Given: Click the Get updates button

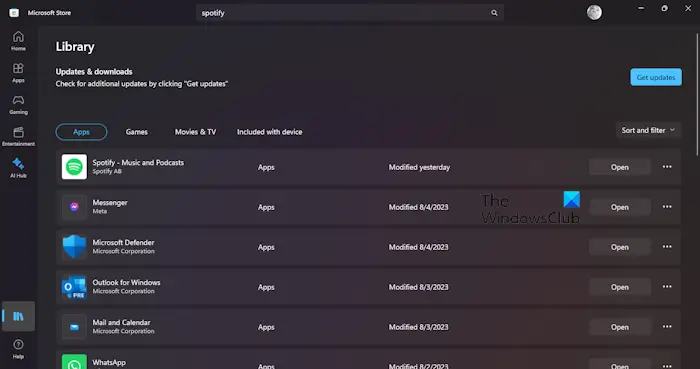Looking at the screenshot, I should [656, 77].
